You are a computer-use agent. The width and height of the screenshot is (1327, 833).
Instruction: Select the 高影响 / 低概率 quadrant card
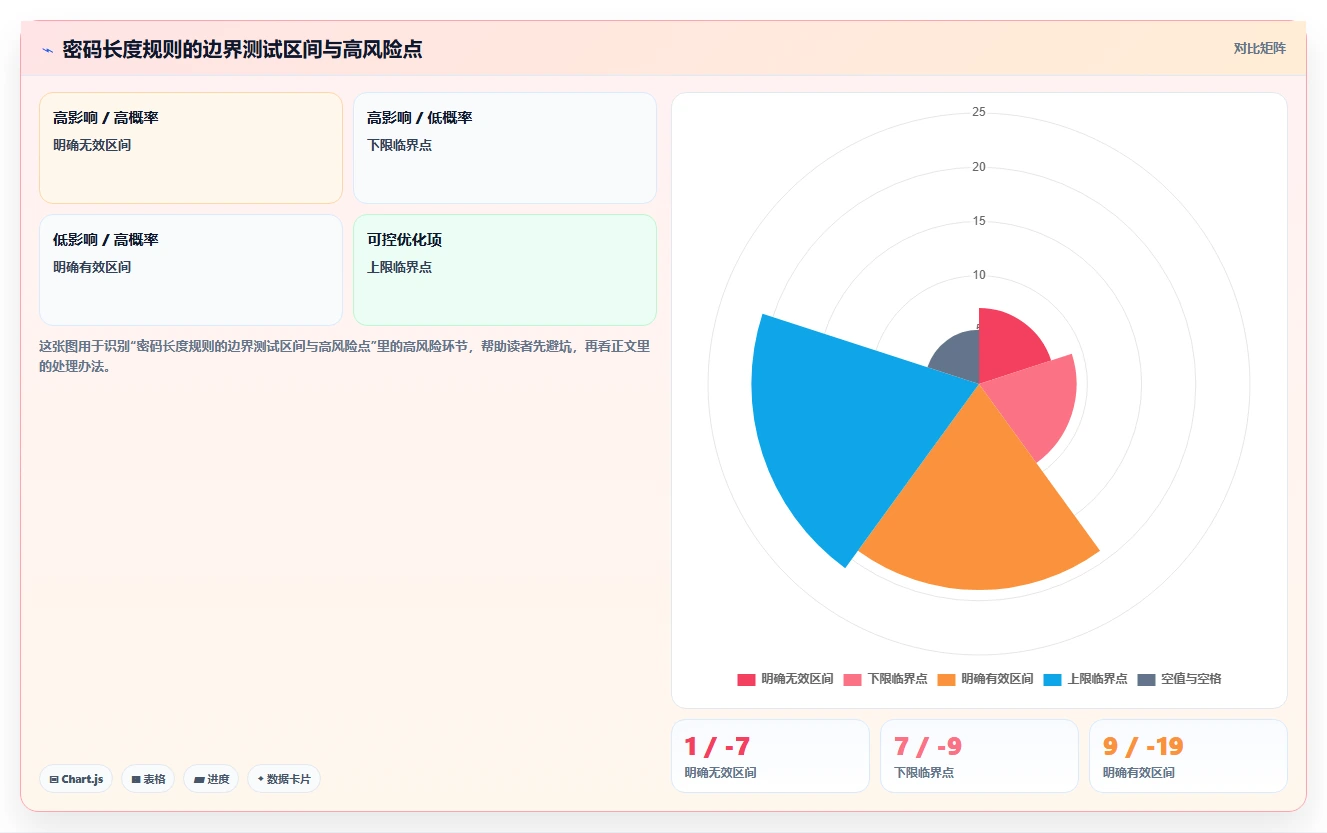point(505,148)
